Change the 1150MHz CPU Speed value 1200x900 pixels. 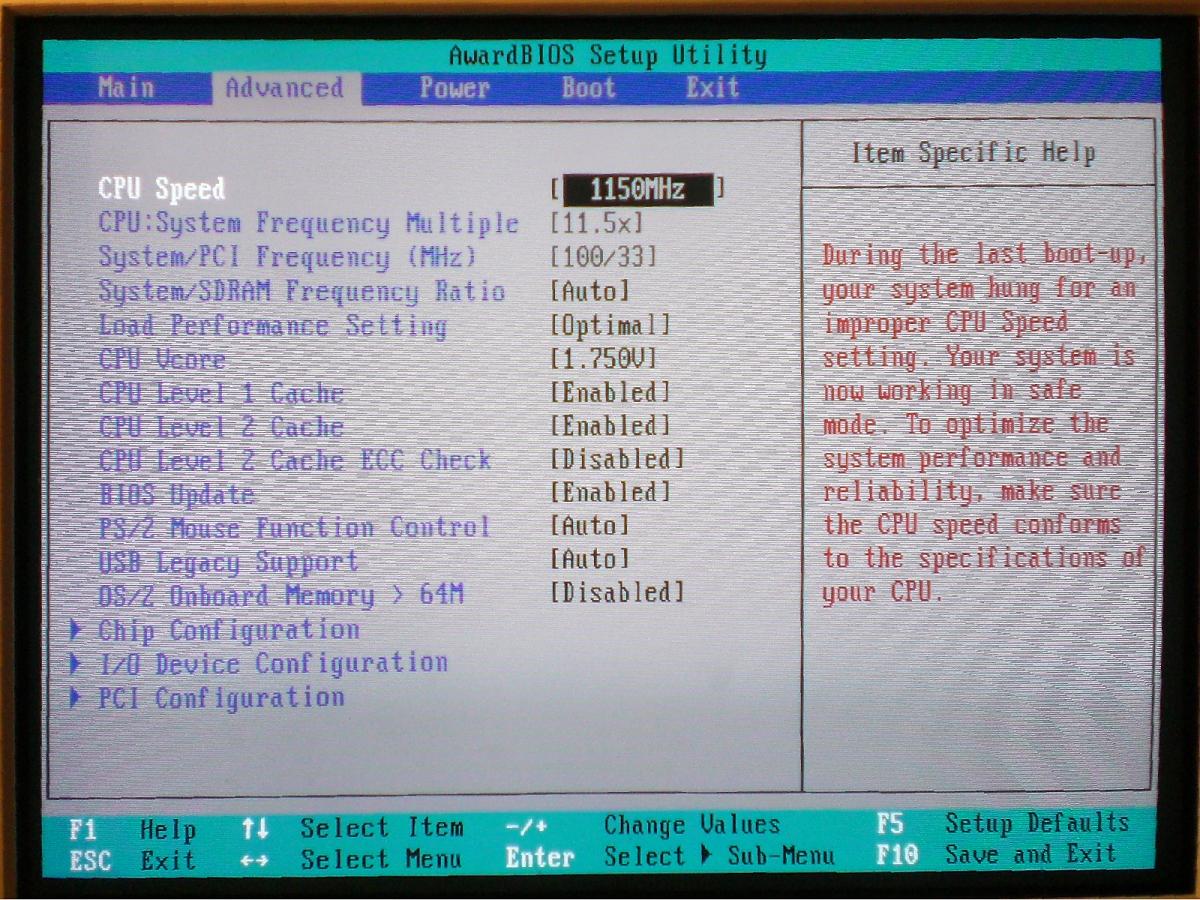click(638, 189)
